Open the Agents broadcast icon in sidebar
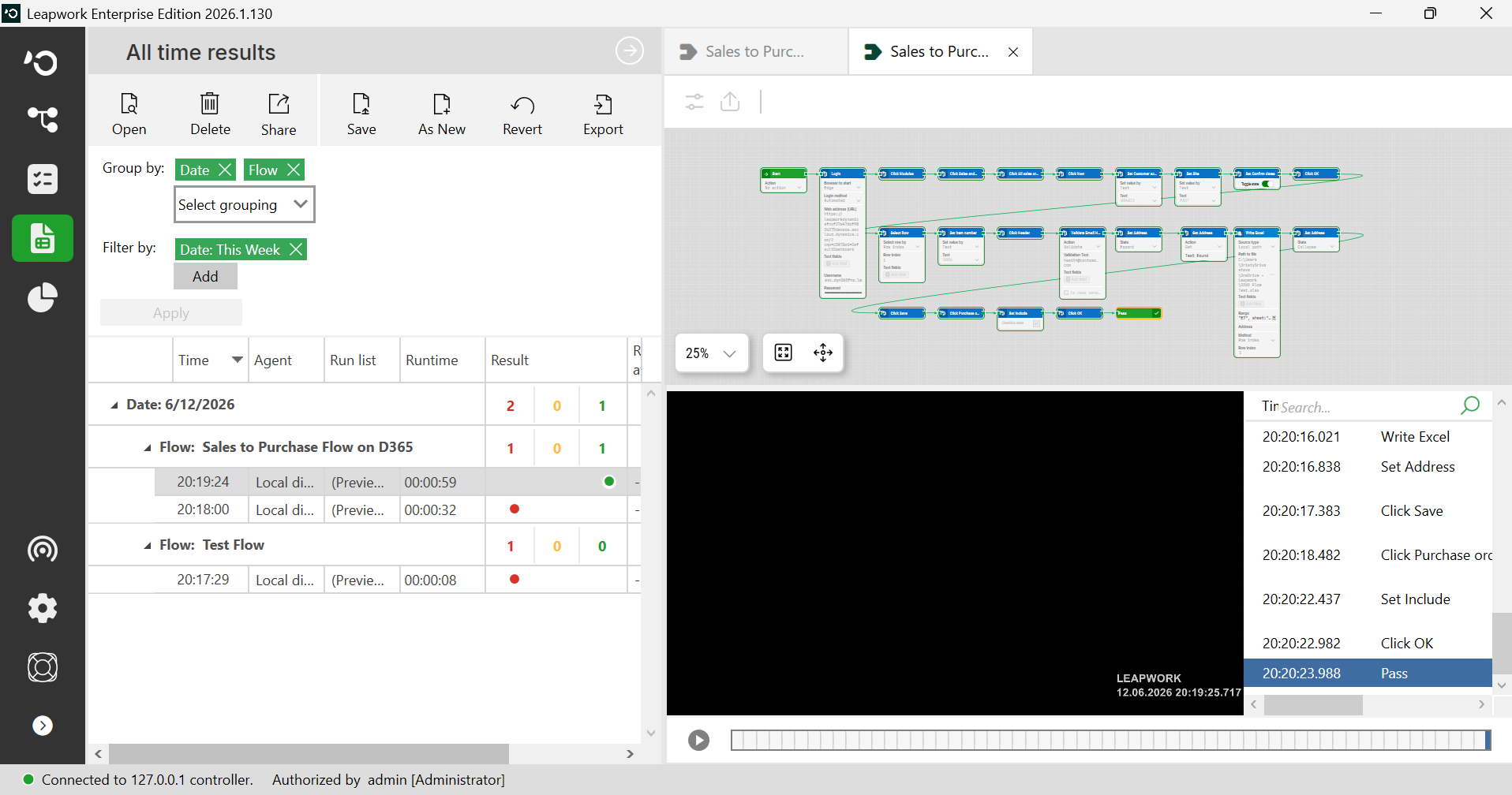1512x795 pixels. coord(43,549)
